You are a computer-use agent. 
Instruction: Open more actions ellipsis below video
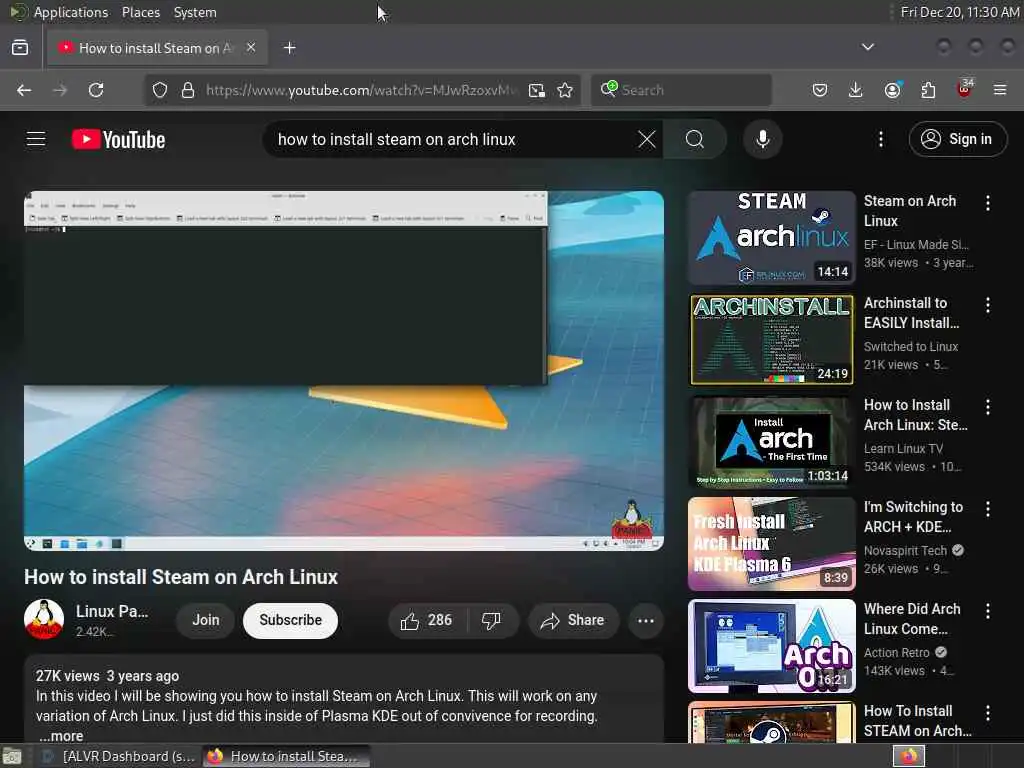646,620
